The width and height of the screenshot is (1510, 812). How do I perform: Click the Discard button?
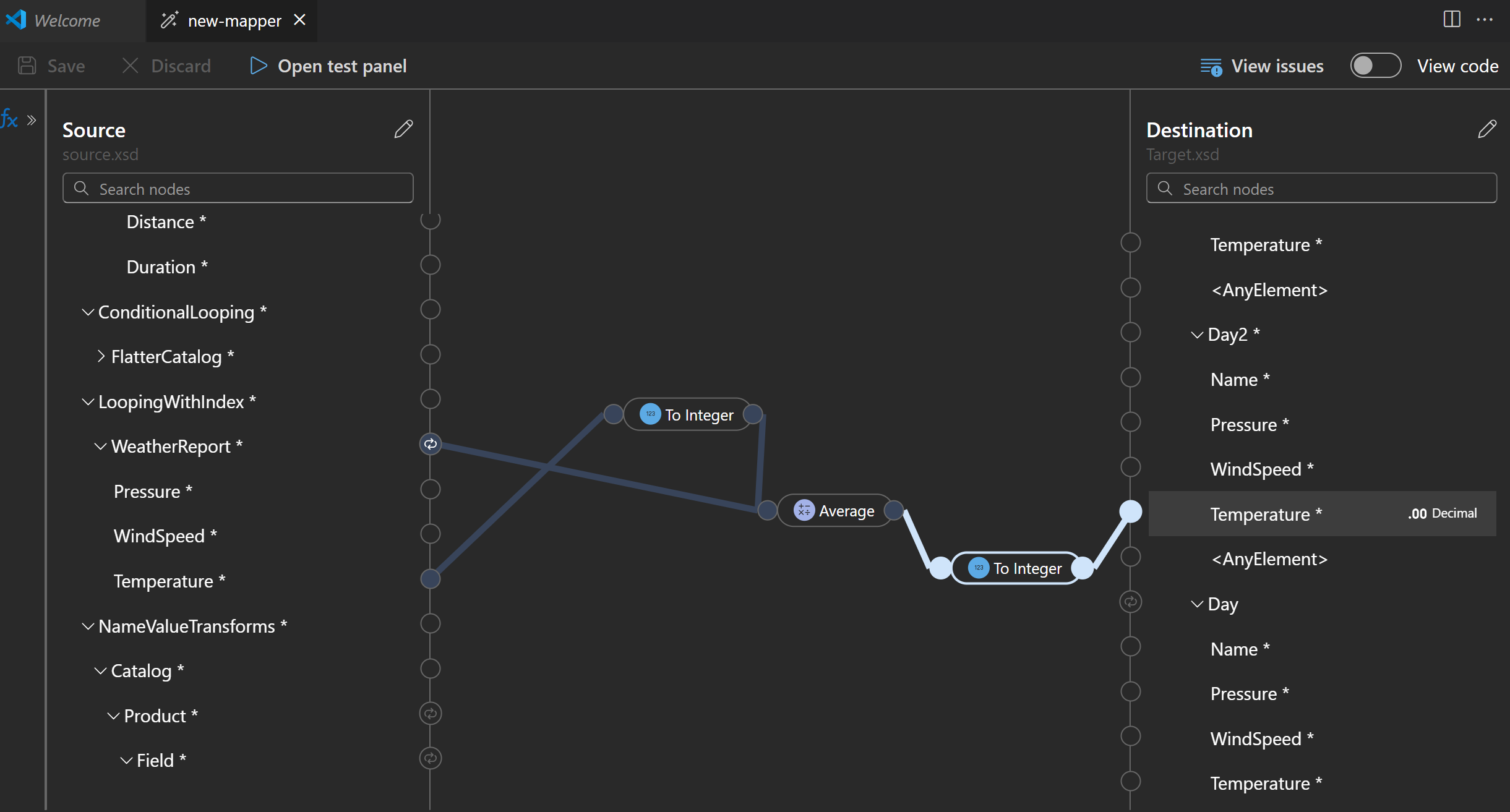pyautogui.click(x=167, y=66)
